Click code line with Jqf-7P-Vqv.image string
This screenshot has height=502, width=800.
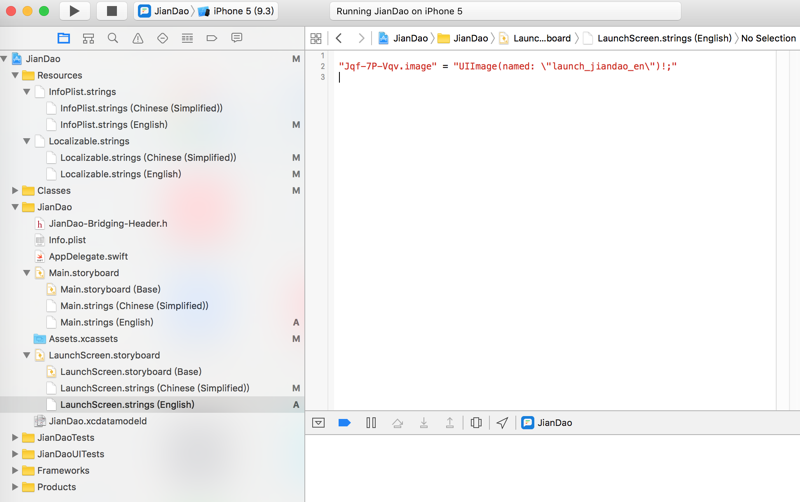508,66
